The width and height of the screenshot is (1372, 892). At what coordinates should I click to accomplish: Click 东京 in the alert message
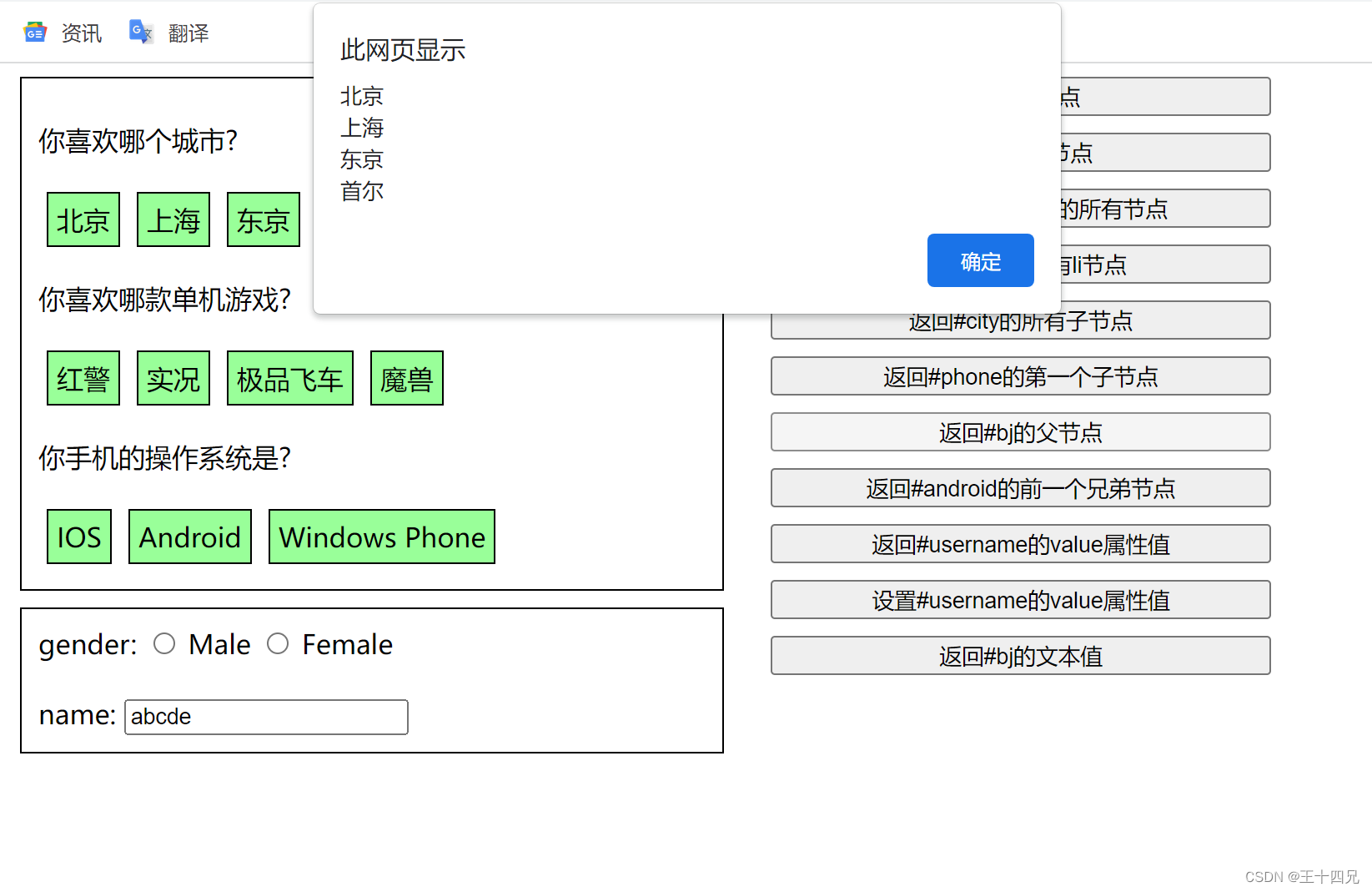(362, 159)
